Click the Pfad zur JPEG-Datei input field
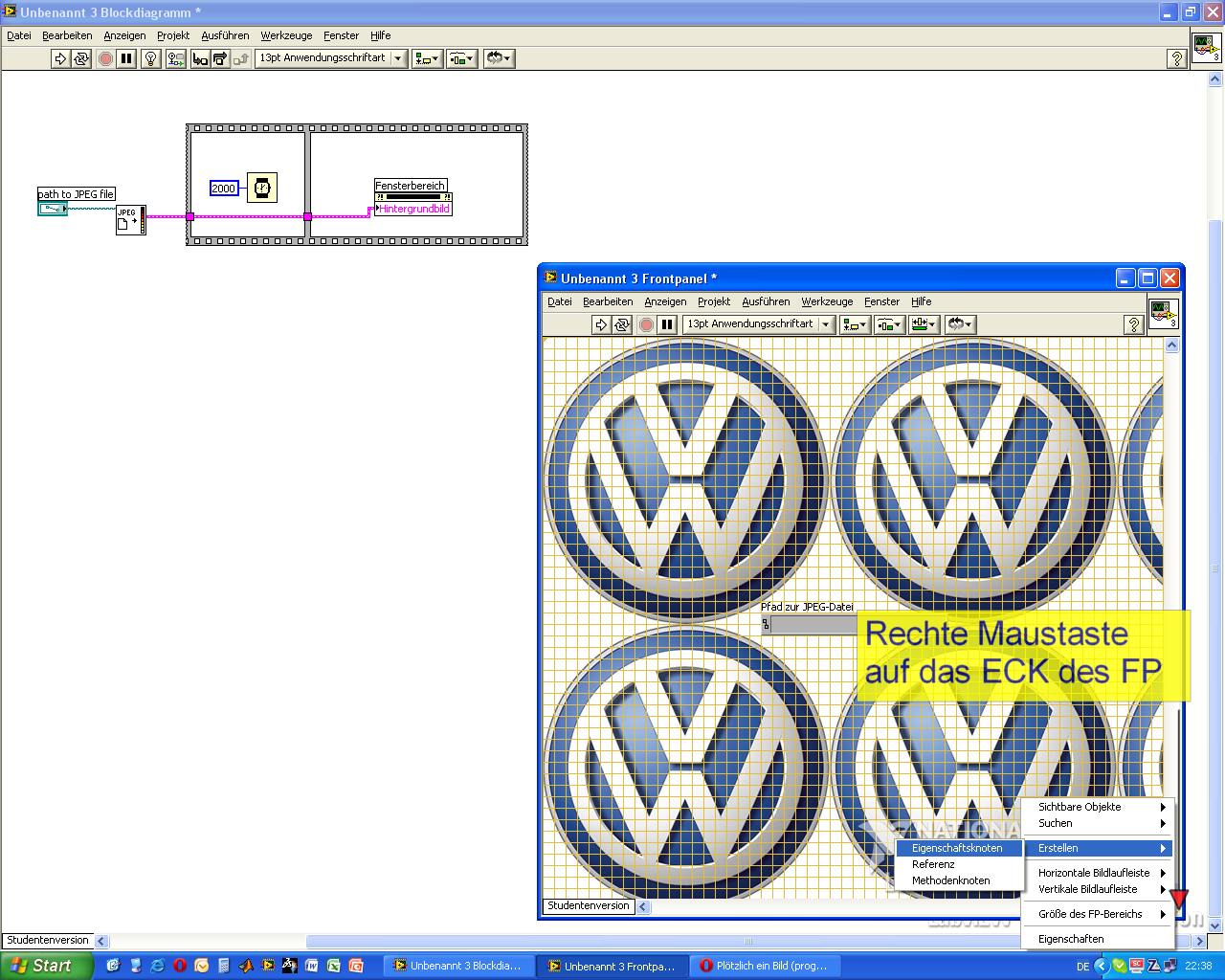 (x=813, y=625)
